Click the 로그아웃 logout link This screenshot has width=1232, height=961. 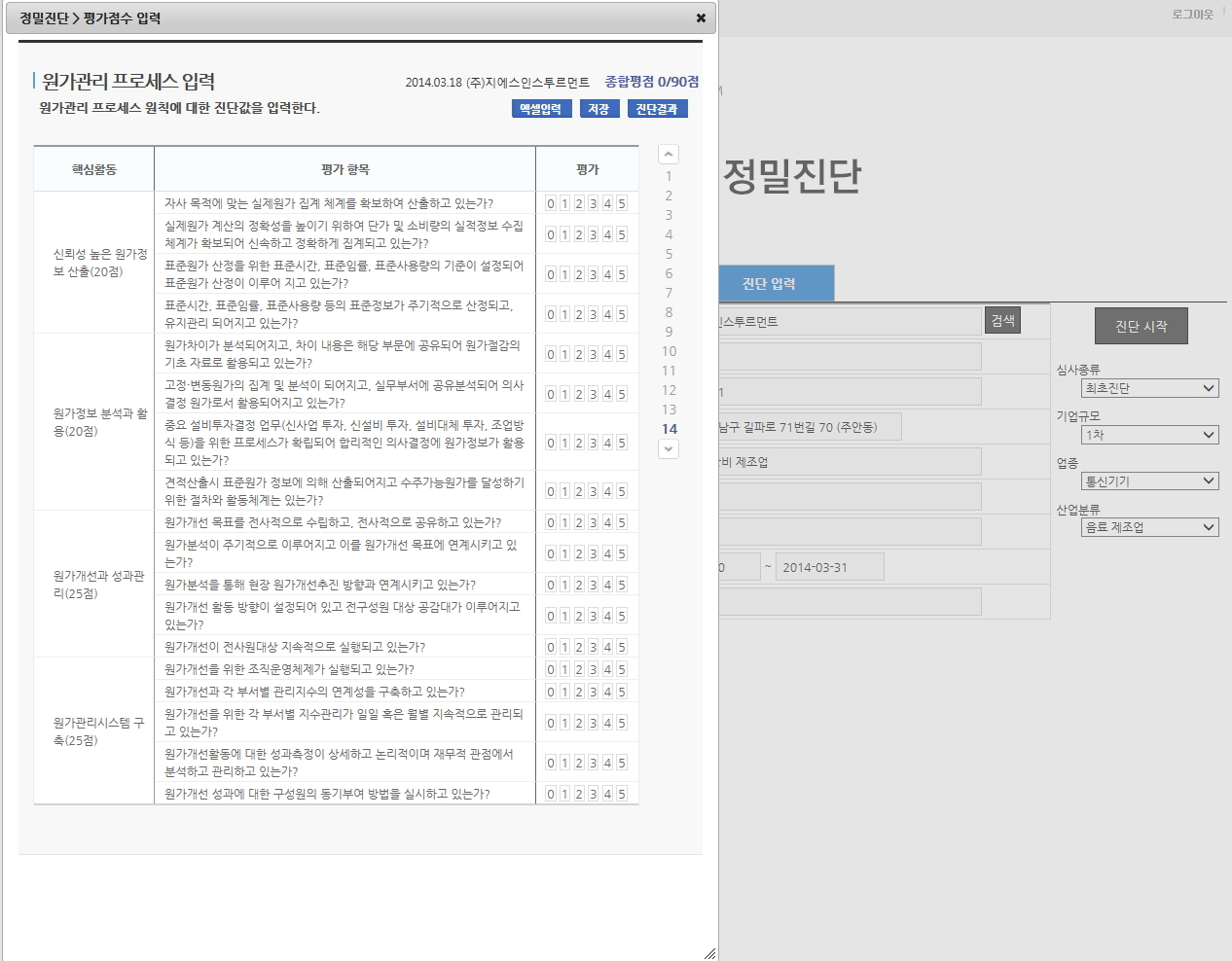coord(1192,15)
